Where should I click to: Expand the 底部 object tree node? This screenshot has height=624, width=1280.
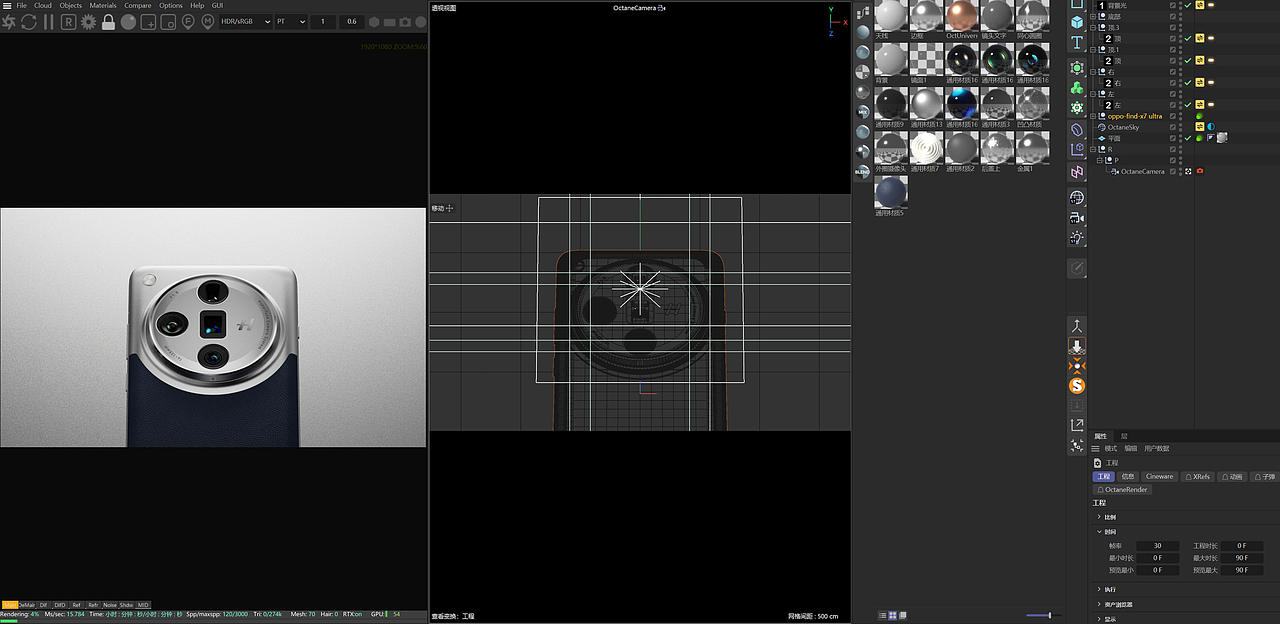[1093, 17]
